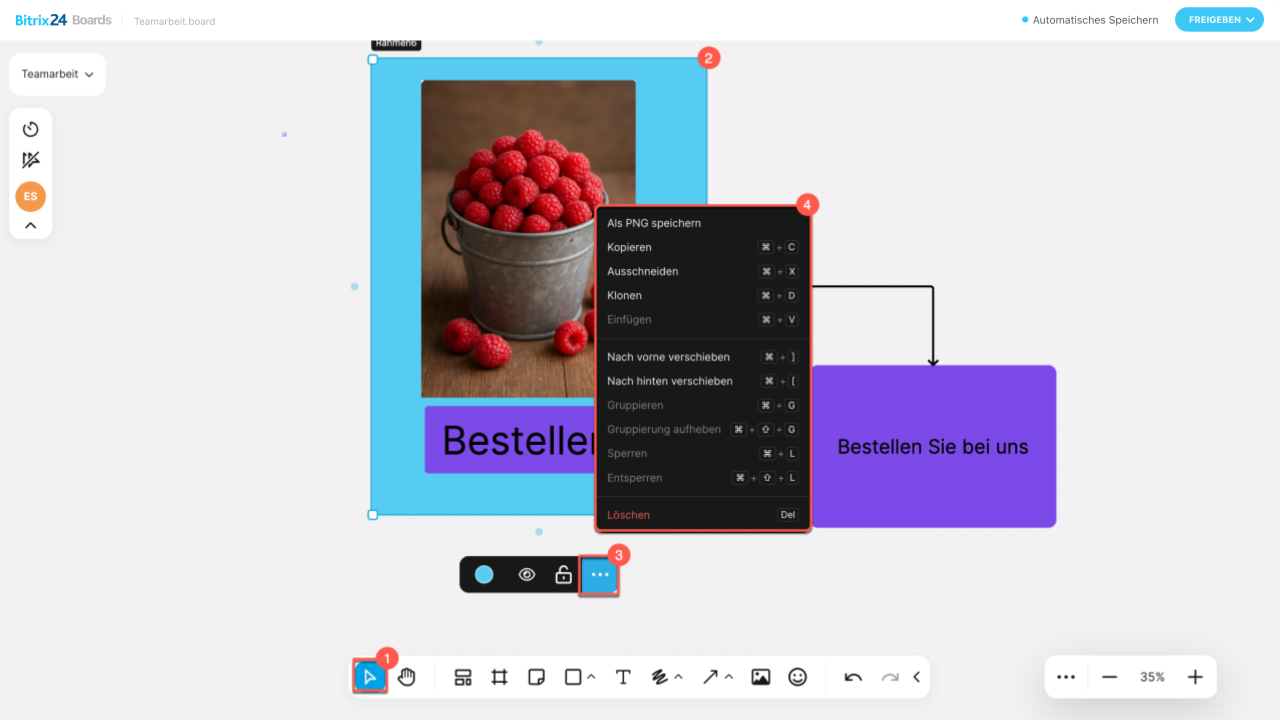Viewport: 1280px width, 720px height.
Task: Open zoom panel more options
Action: click(x=1066, y=677)
